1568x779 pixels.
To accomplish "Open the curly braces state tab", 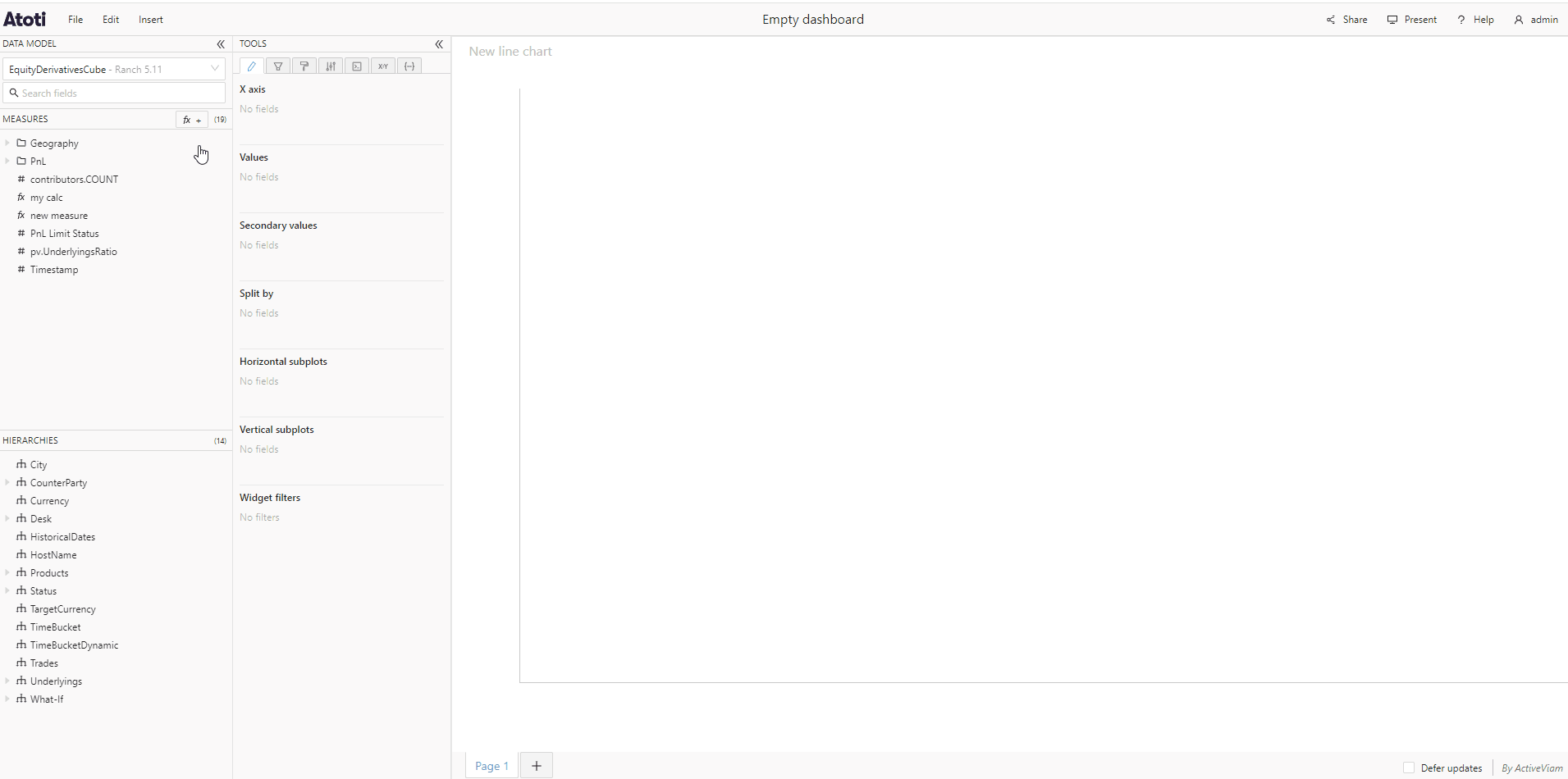I will [409, 66].
